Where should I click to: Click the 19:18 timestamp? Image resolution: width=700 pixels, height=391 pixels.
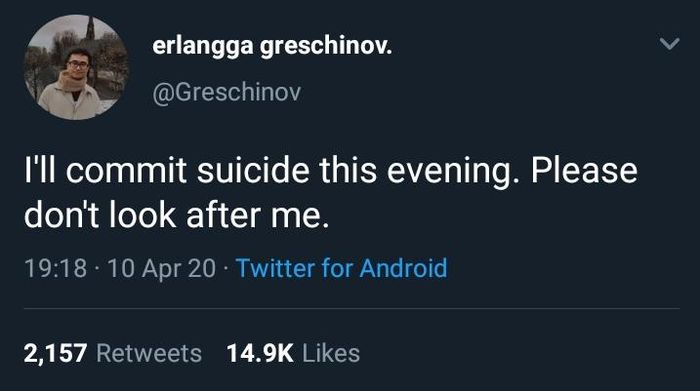pyautogui.click(x=55, y=268)
